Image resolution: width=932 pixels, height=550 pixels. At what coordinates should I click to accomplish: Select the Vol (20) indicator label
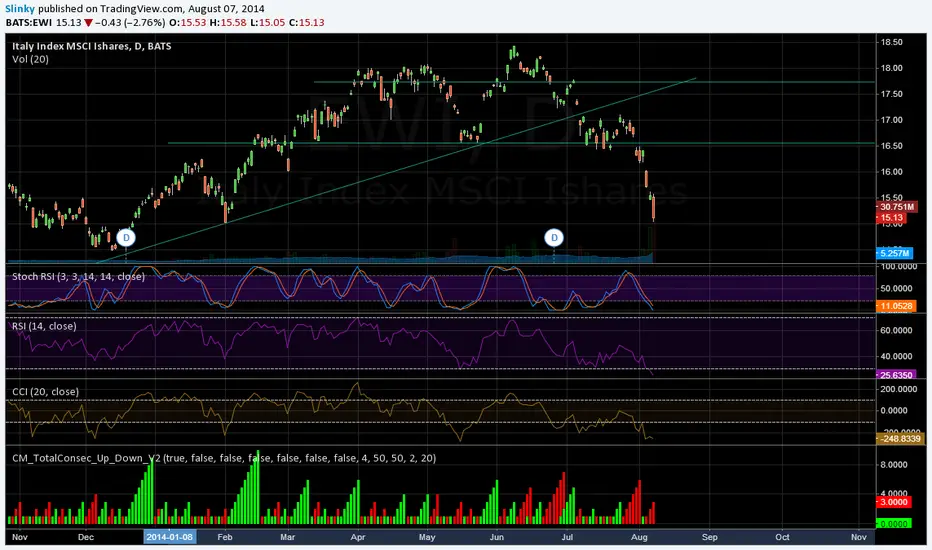pyautogui.click(x=30, y=59)
